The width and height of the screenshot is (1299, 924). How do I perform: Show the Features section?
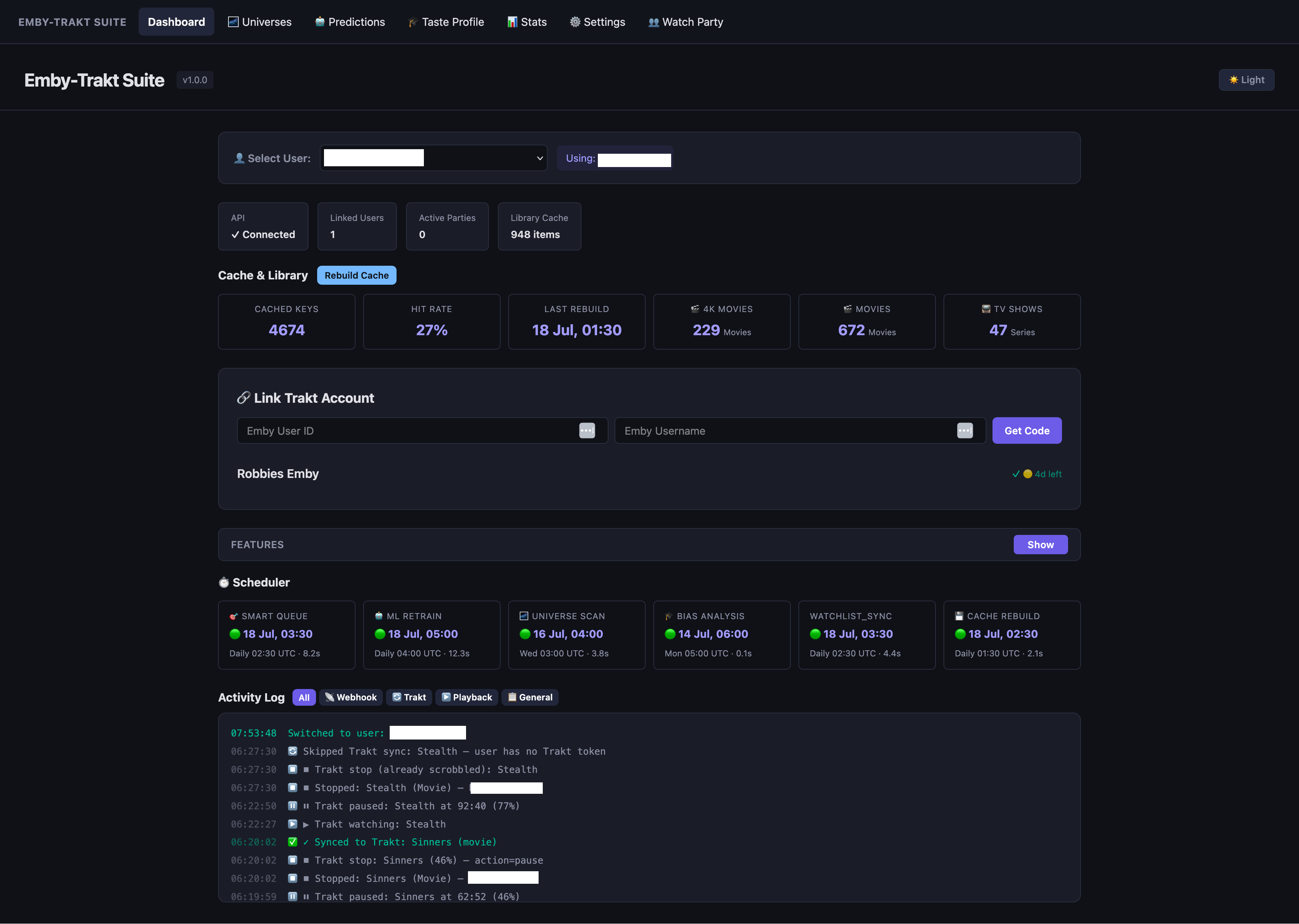click(1040, 544)
